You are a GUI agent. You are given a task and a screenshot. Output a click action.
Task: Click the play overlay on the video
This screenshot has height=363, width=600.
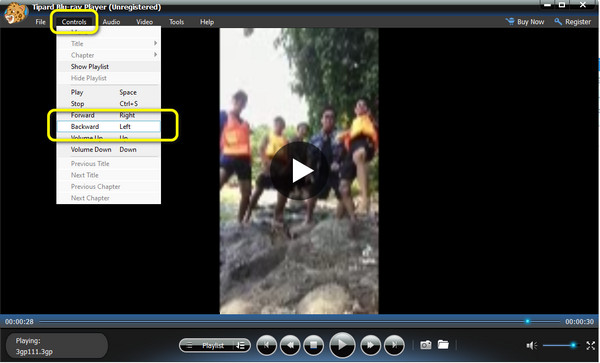299,171
